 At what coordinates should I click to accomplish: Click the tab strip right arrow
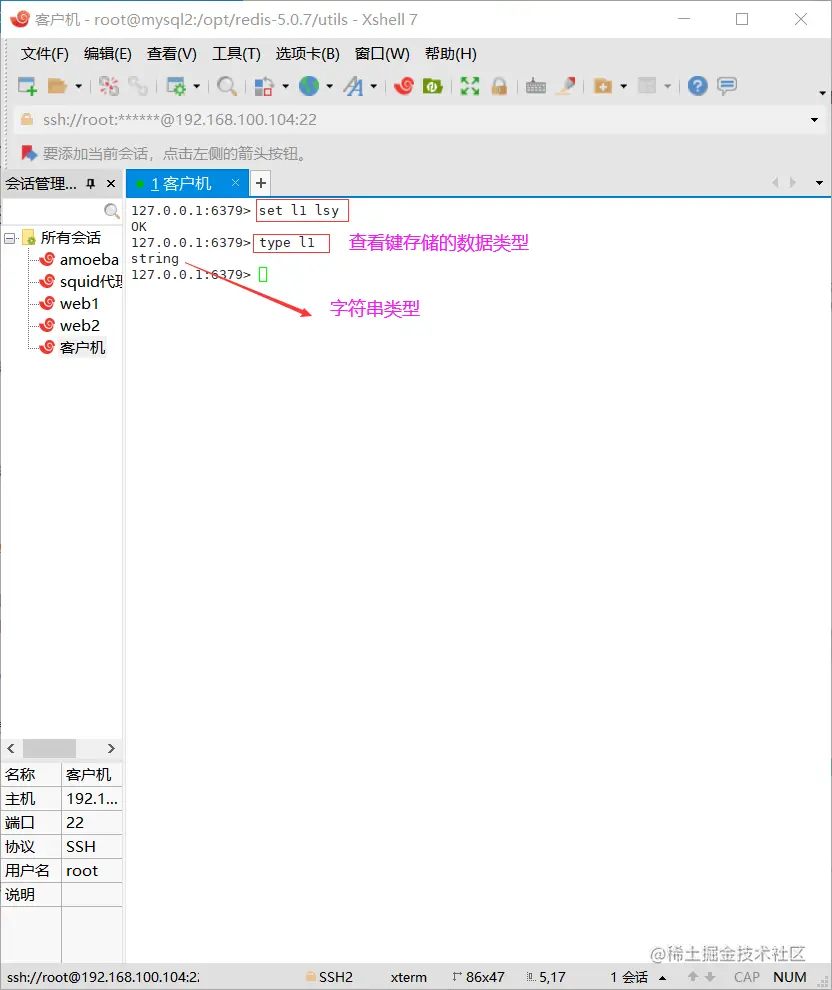793,183
